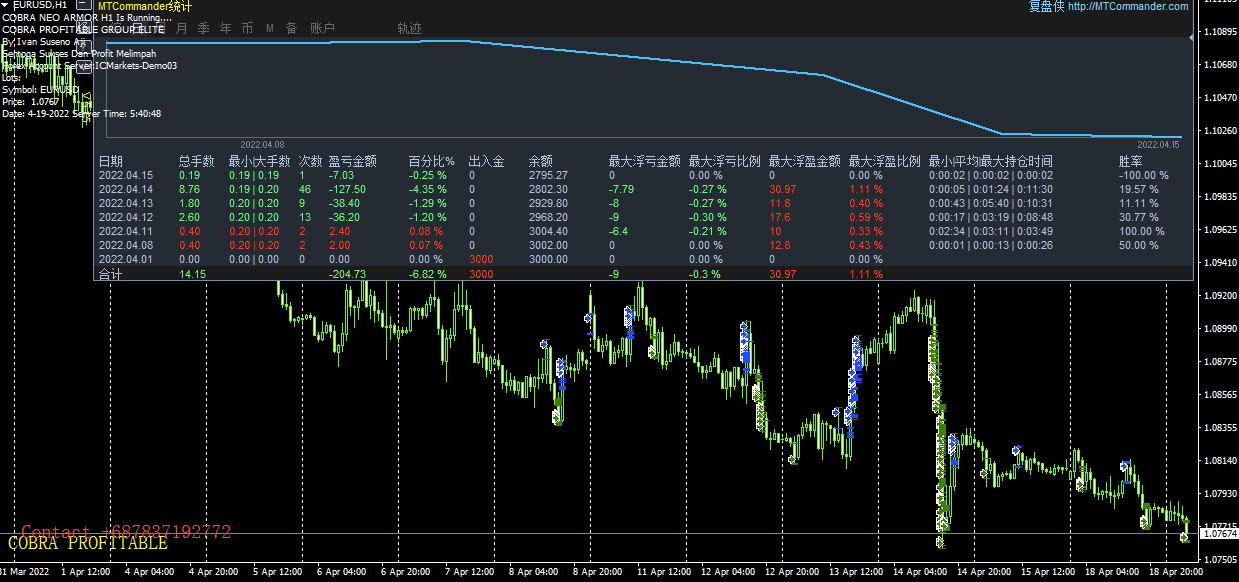
Task: Click the 最大浮盈比例 column header
Action: (x=884, y=161)
